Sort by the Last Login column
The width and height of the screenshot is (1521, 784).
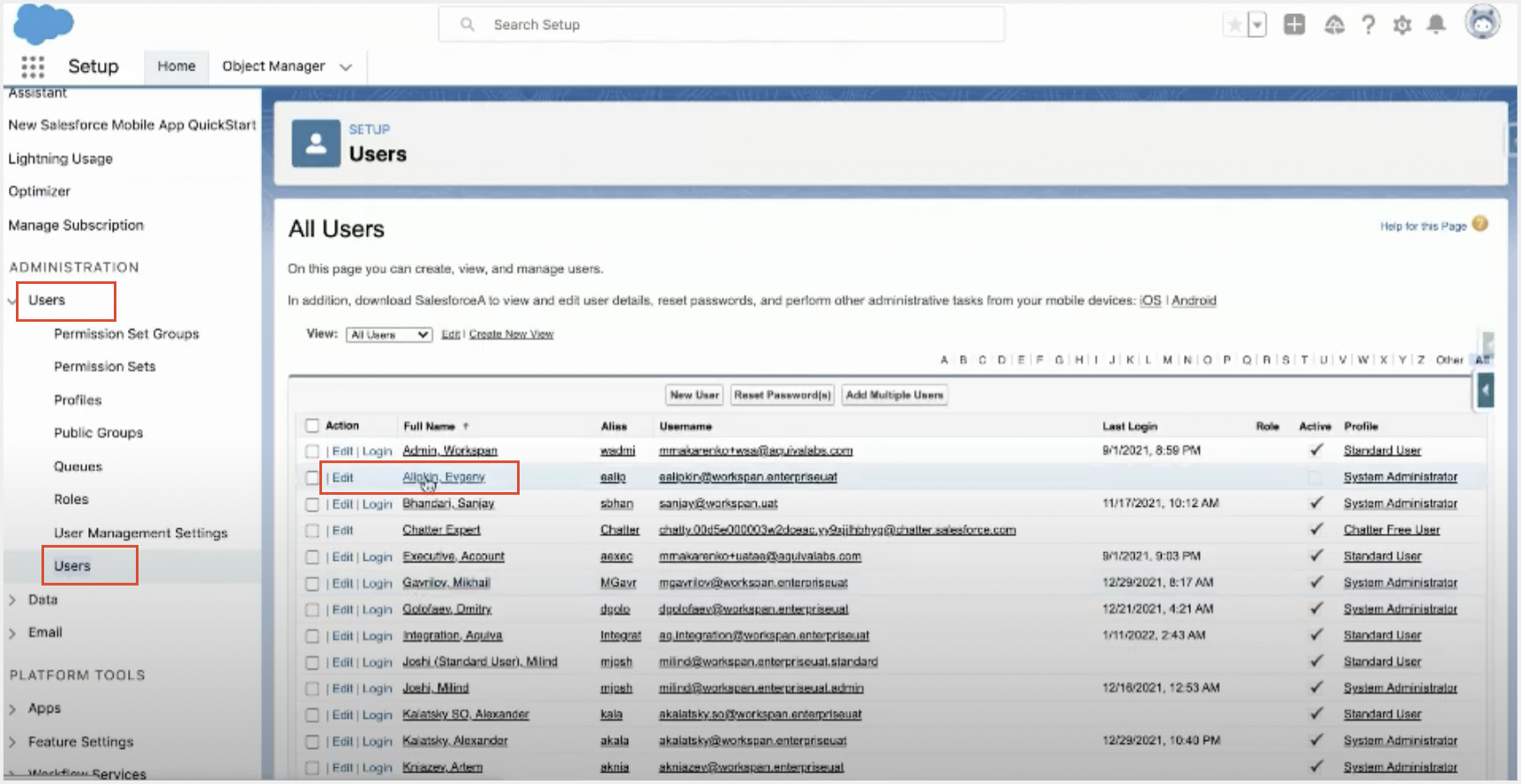[x=1129, y=426]
